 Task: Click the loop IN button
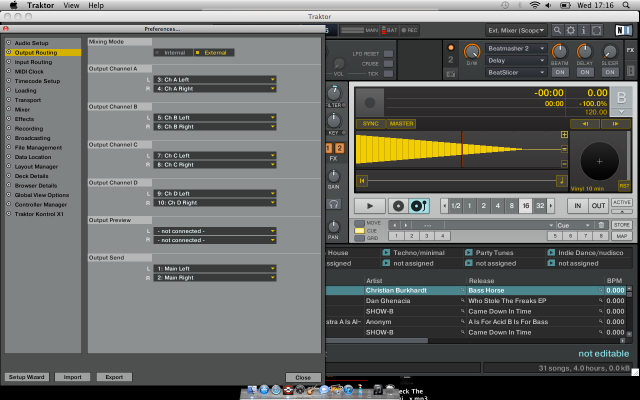click(578, 206)
